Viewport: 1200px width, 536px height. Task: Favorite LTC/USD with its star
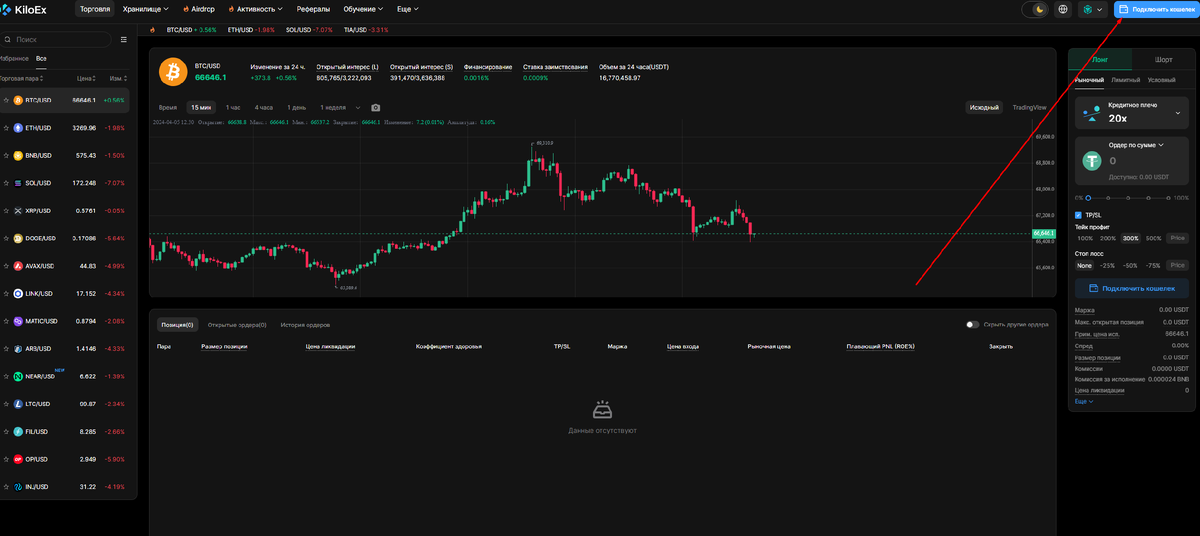coord(6,404)
